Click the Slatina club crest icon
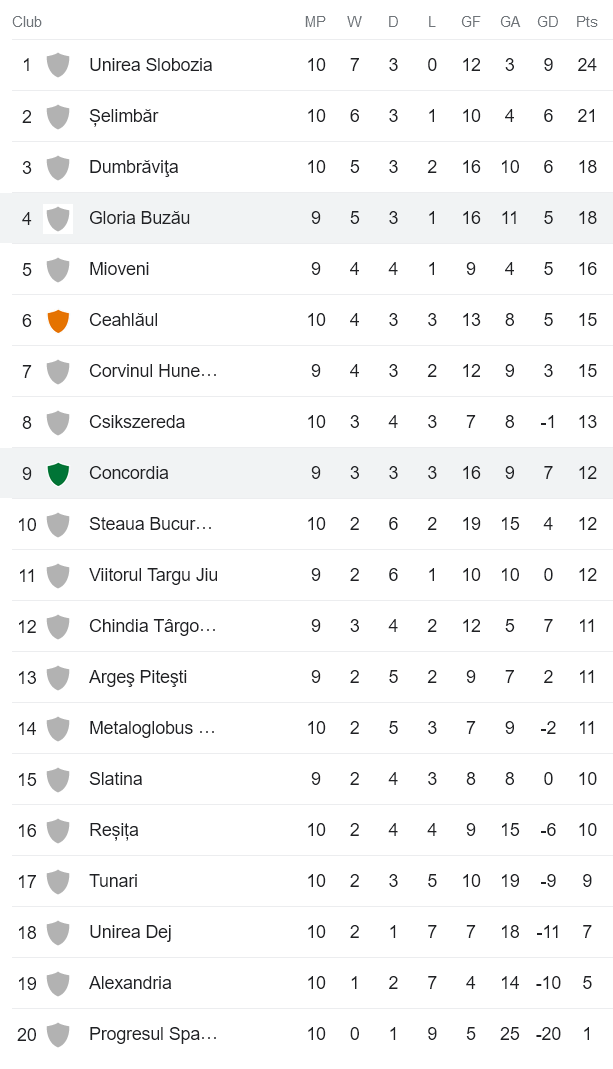Screen dimensions: 613x1069 [x=58, y=779]
